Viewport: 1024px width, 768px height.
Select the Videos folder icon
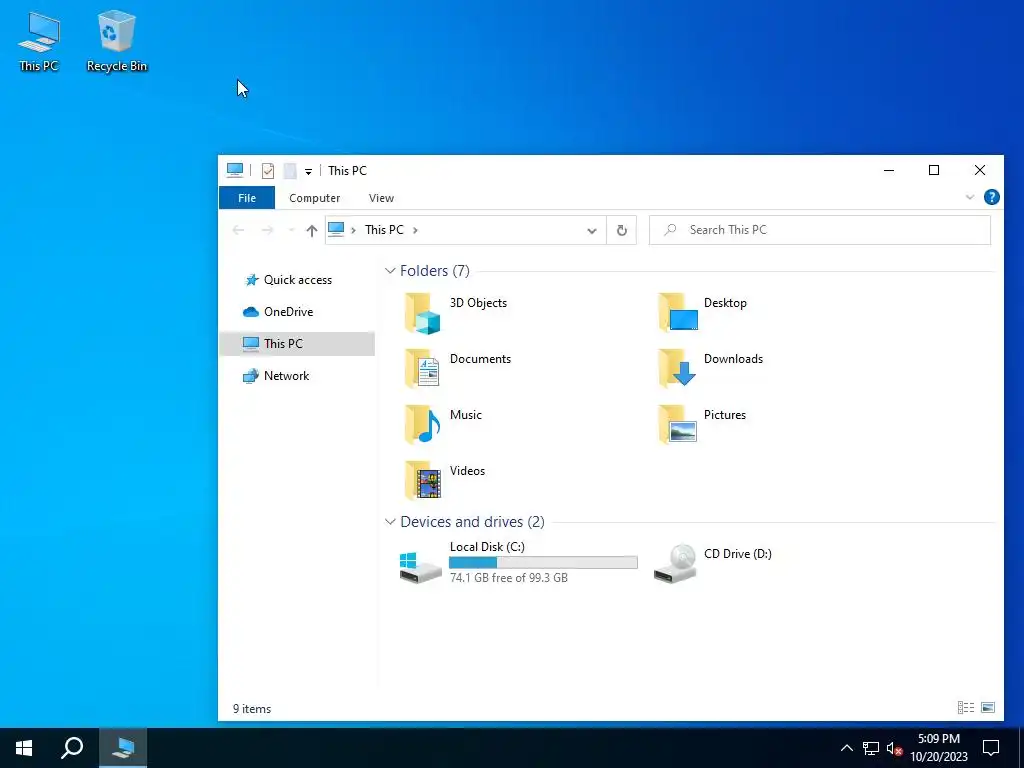[422, 481]
